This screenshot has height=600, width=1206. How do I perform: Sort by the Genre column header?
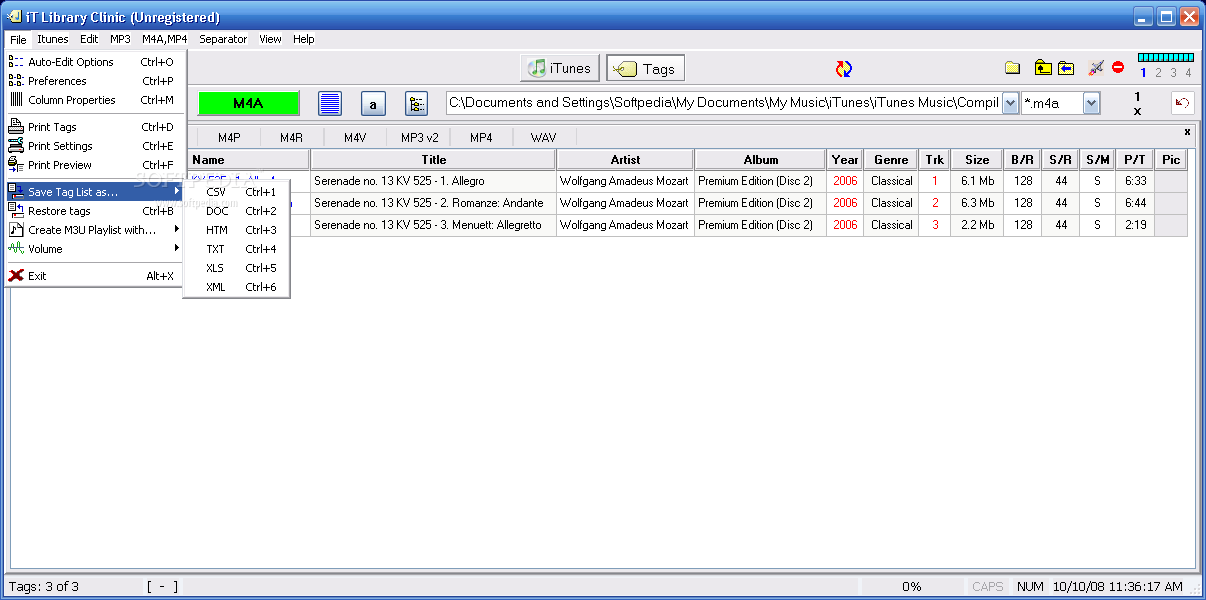tap(891, 159)
